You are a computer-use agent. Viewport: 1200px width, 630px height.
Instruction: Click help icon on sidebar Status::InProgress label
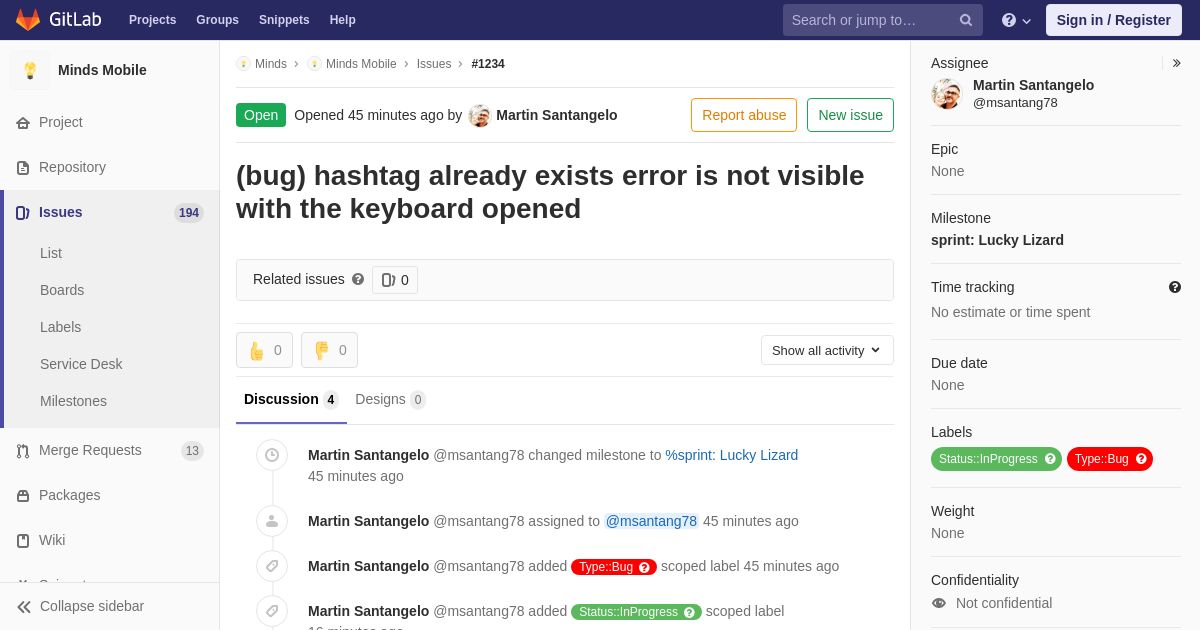click(x=1050, y=459)
